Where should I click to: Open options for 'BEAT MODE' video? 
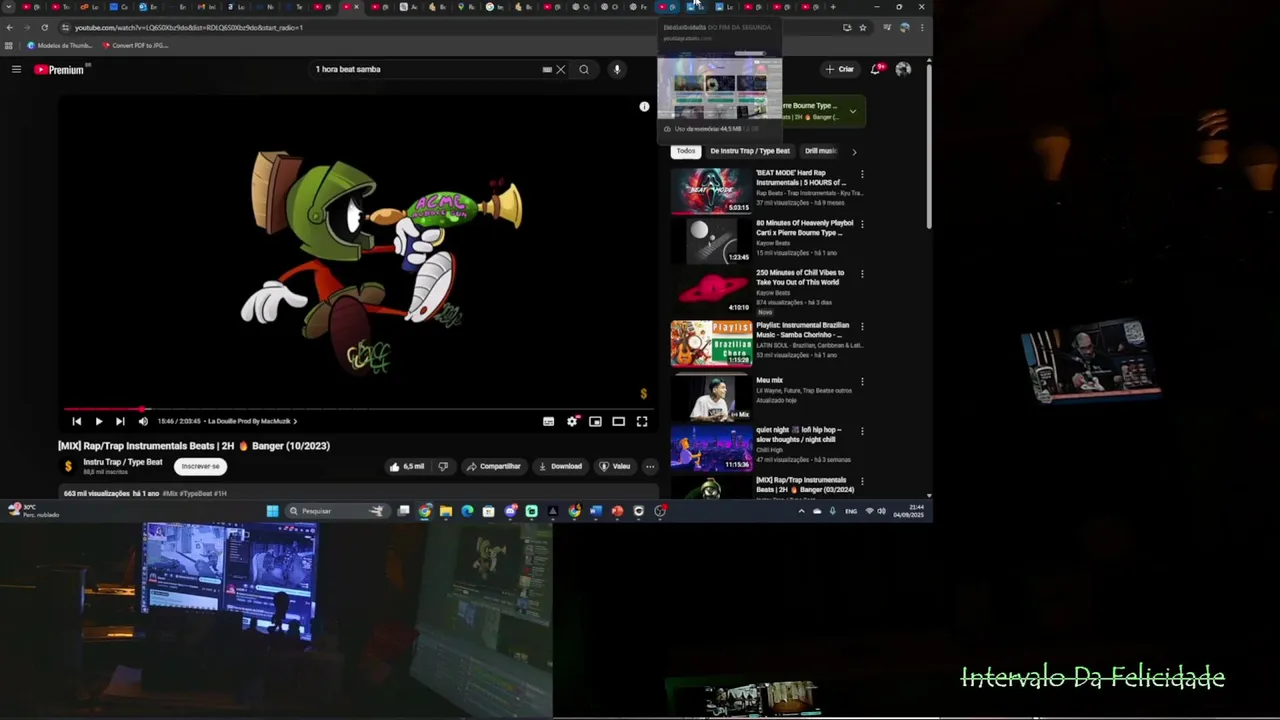862,174
